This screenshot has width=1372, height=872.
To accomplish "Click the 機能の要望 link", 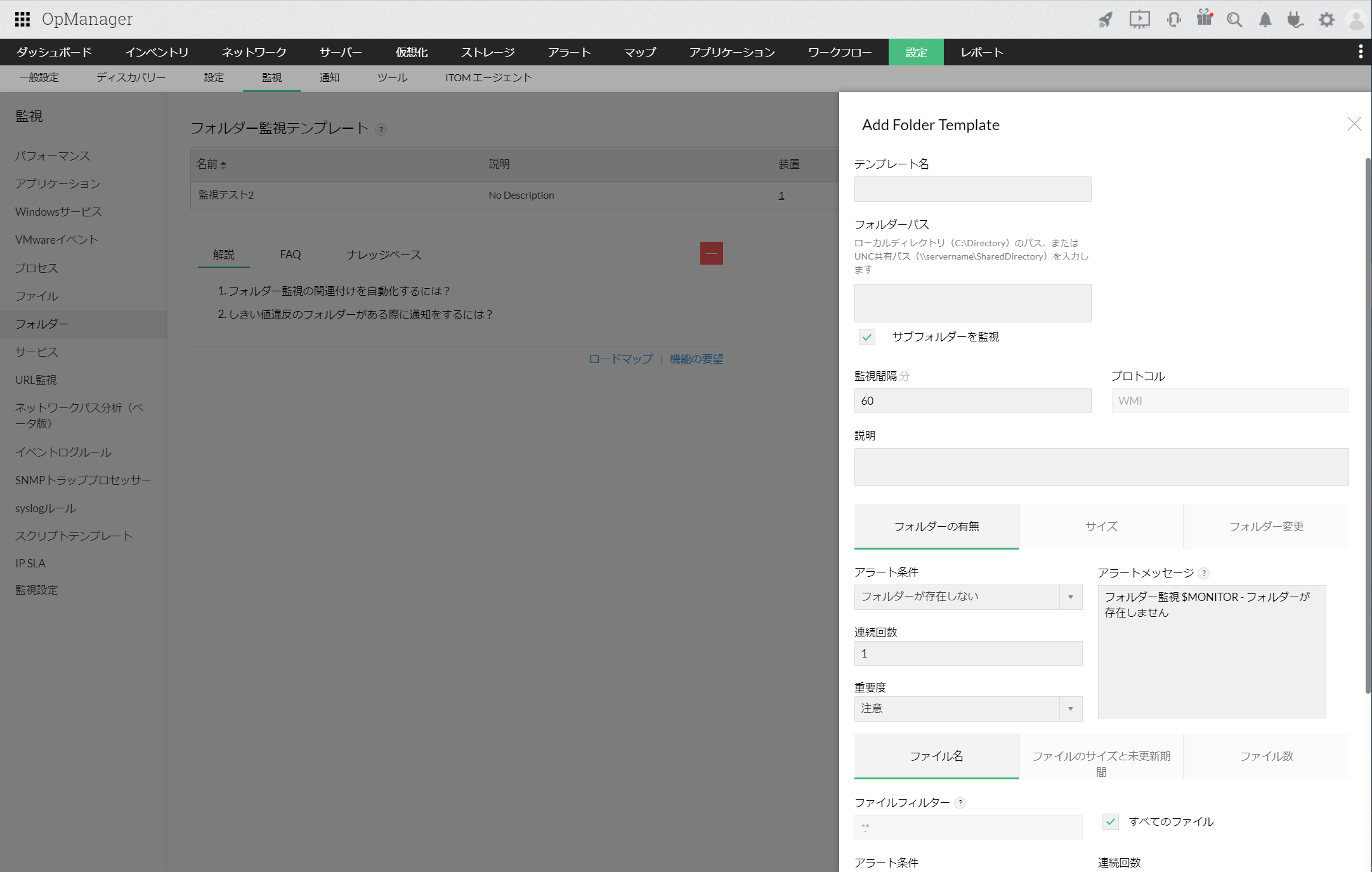I will (696, 359).
